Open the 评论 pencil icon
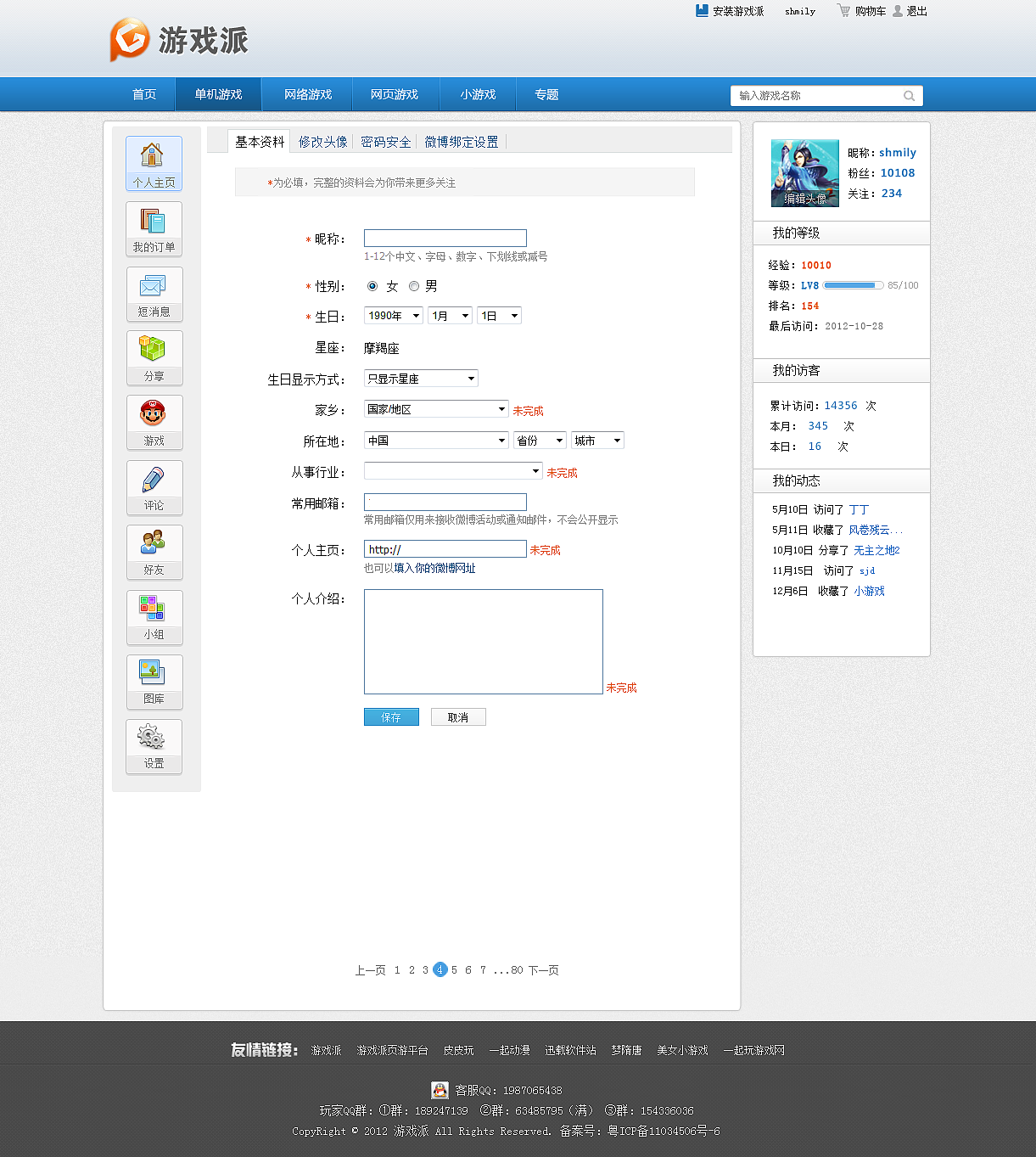Screen dimensions: 1036x1157 154,487
